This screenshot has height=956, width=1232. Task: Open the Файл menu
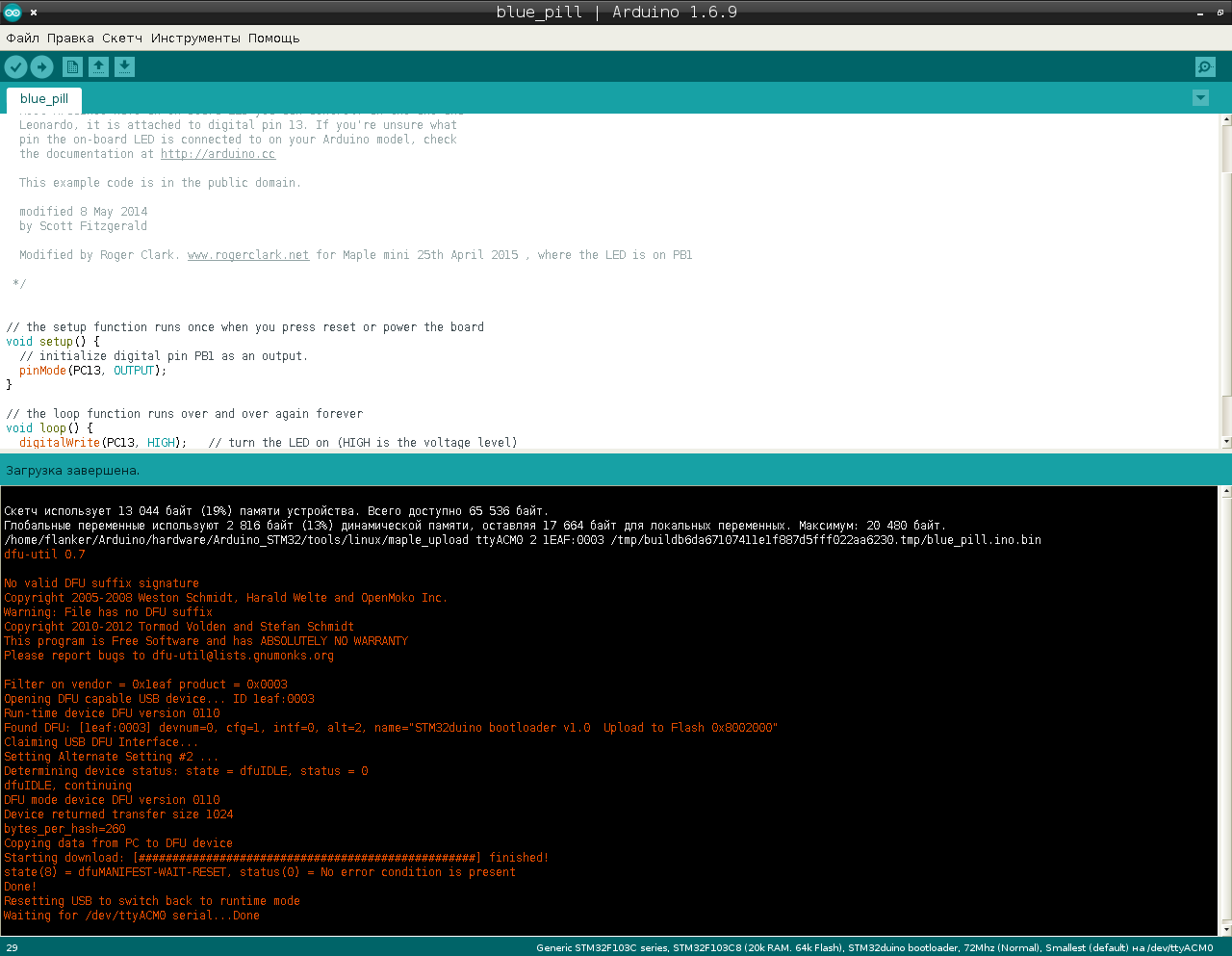pos(23,39)
